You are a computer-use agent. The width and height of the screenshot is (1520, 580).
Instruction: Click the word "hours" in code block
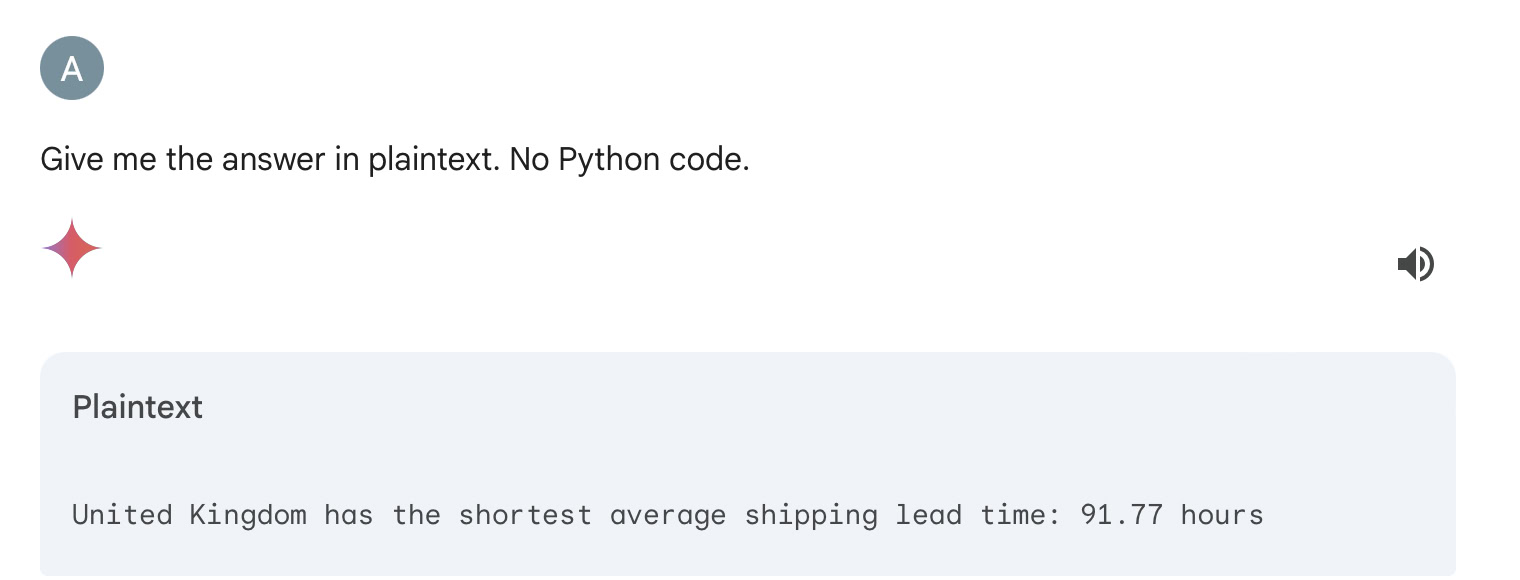tap(1222, 515)
